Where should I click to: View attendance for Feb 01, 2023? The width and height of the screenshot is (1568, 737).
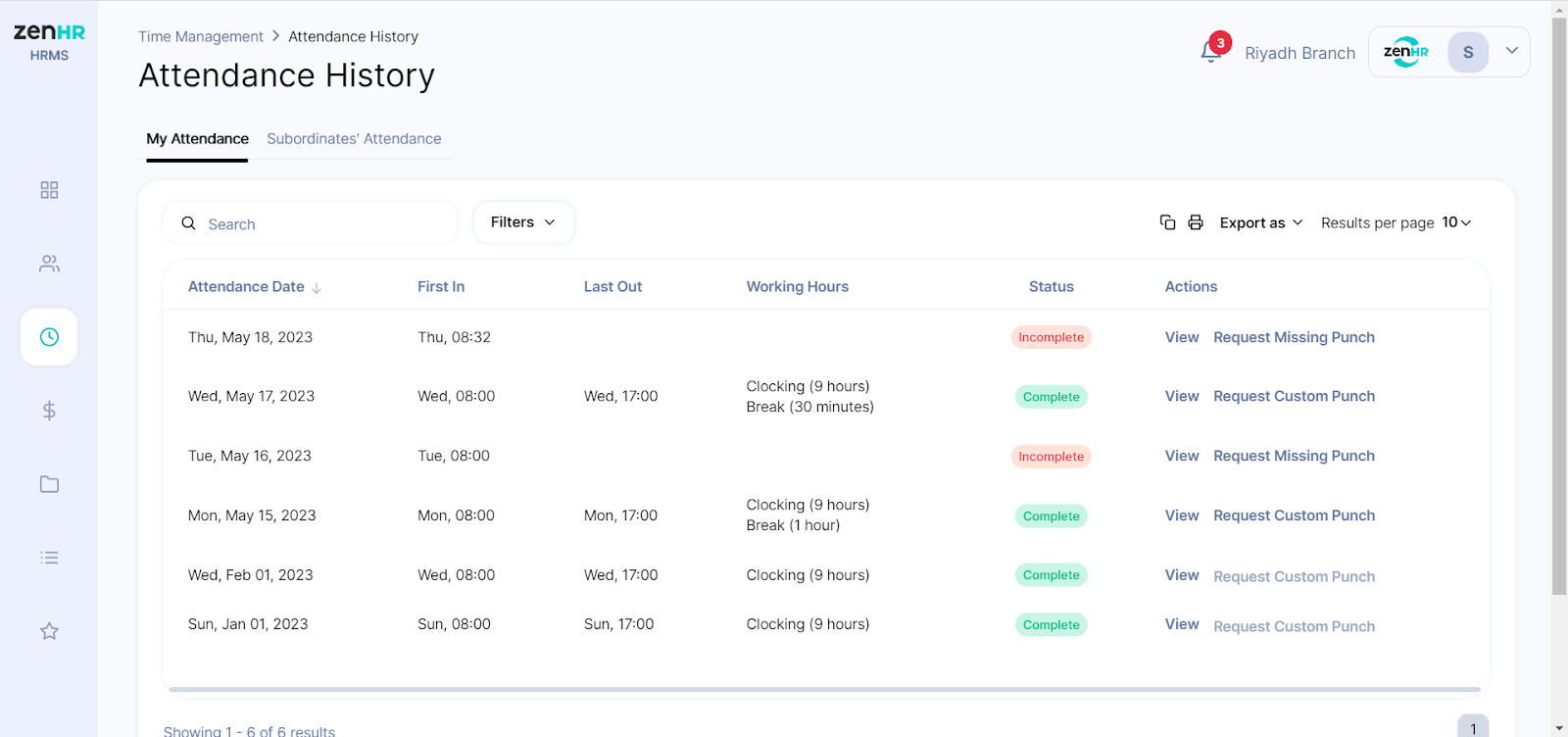[1182, 575]
